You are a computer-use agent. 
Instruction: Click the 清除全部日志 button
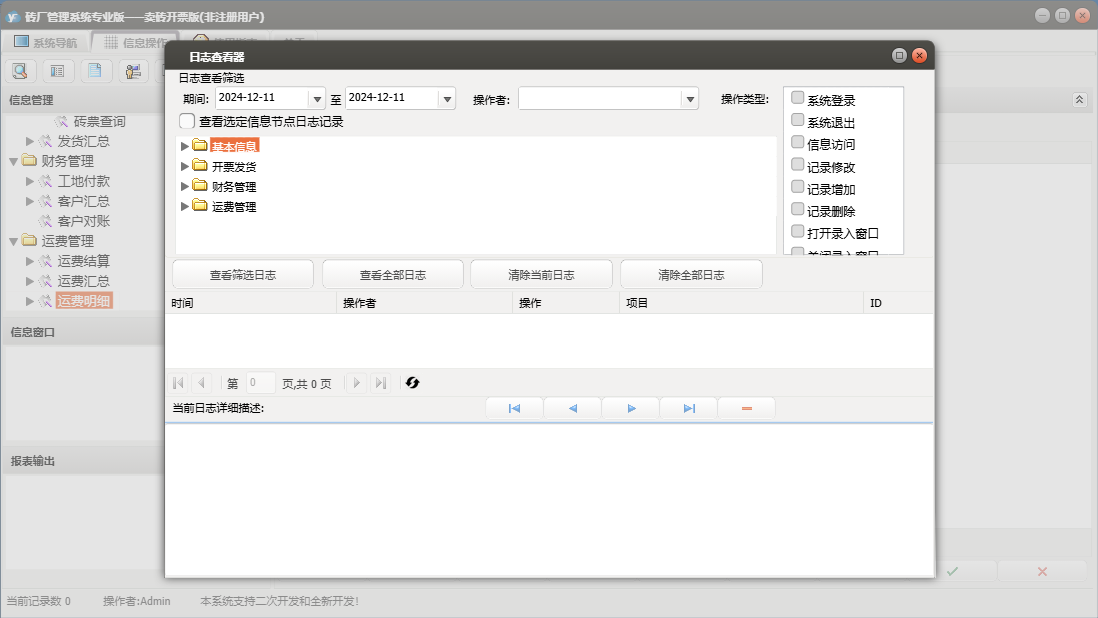[691, 275]
